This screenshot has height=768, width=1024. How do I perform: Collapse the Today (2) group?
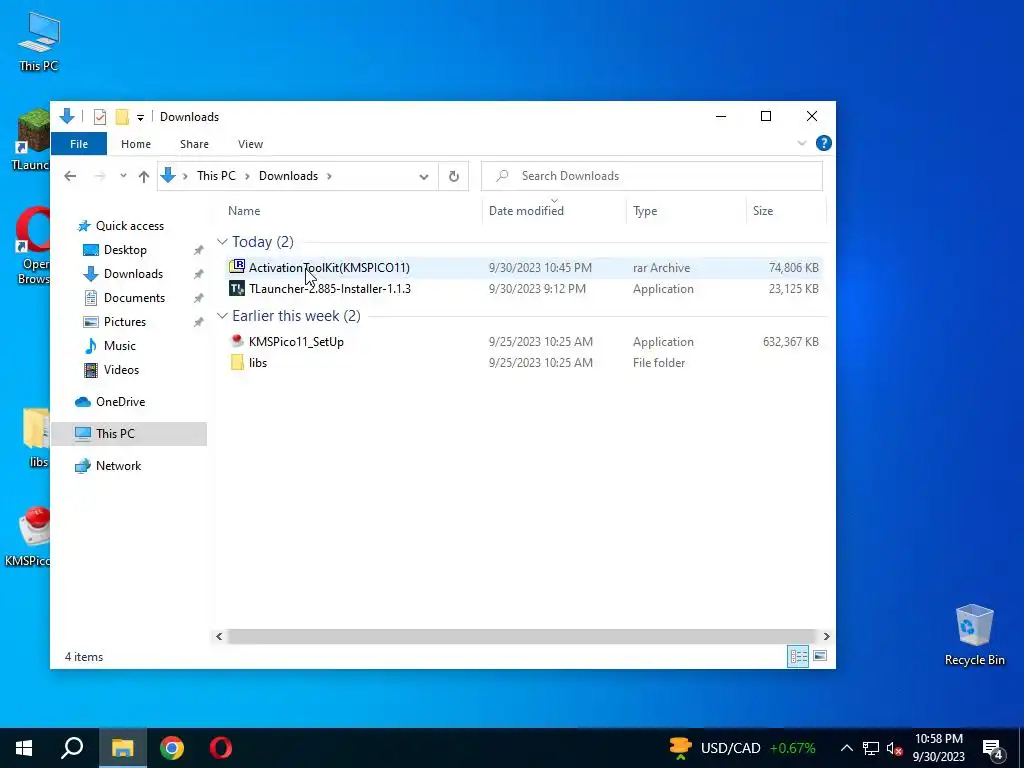pyautogui.click(x=222, y=242)
